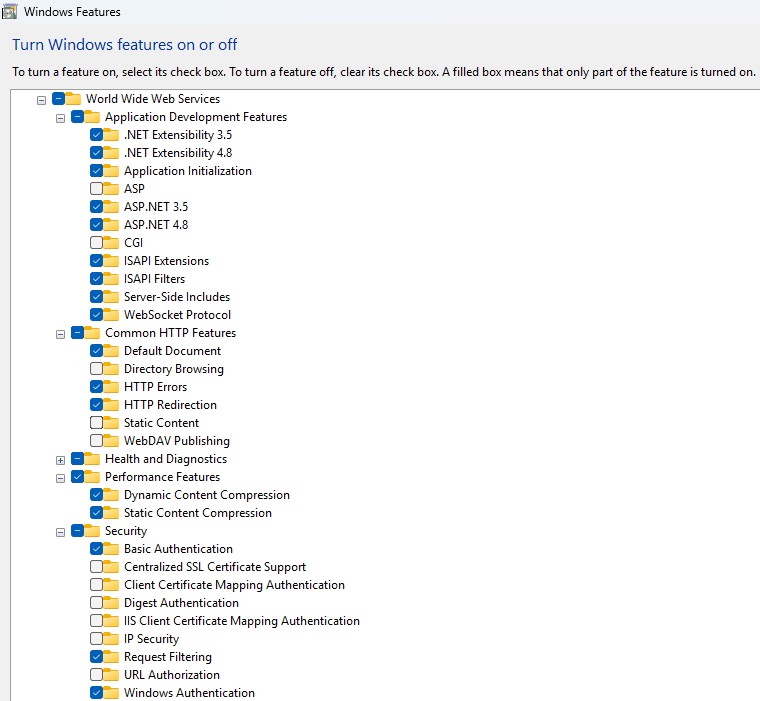
Task: Uncheck .NET Extensibility 4.8 checkbox
Action: click(96, 153)
